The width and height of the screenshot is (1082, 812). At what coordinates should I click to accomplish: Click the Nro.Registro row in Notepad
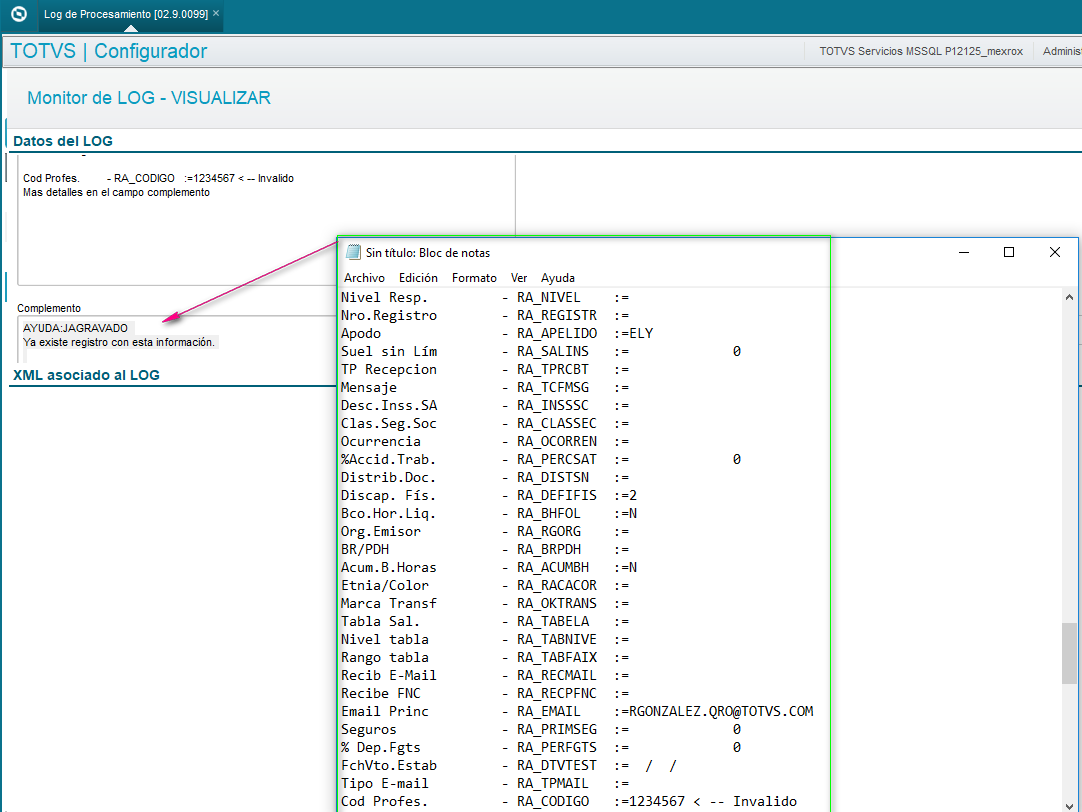coord(485,315)
